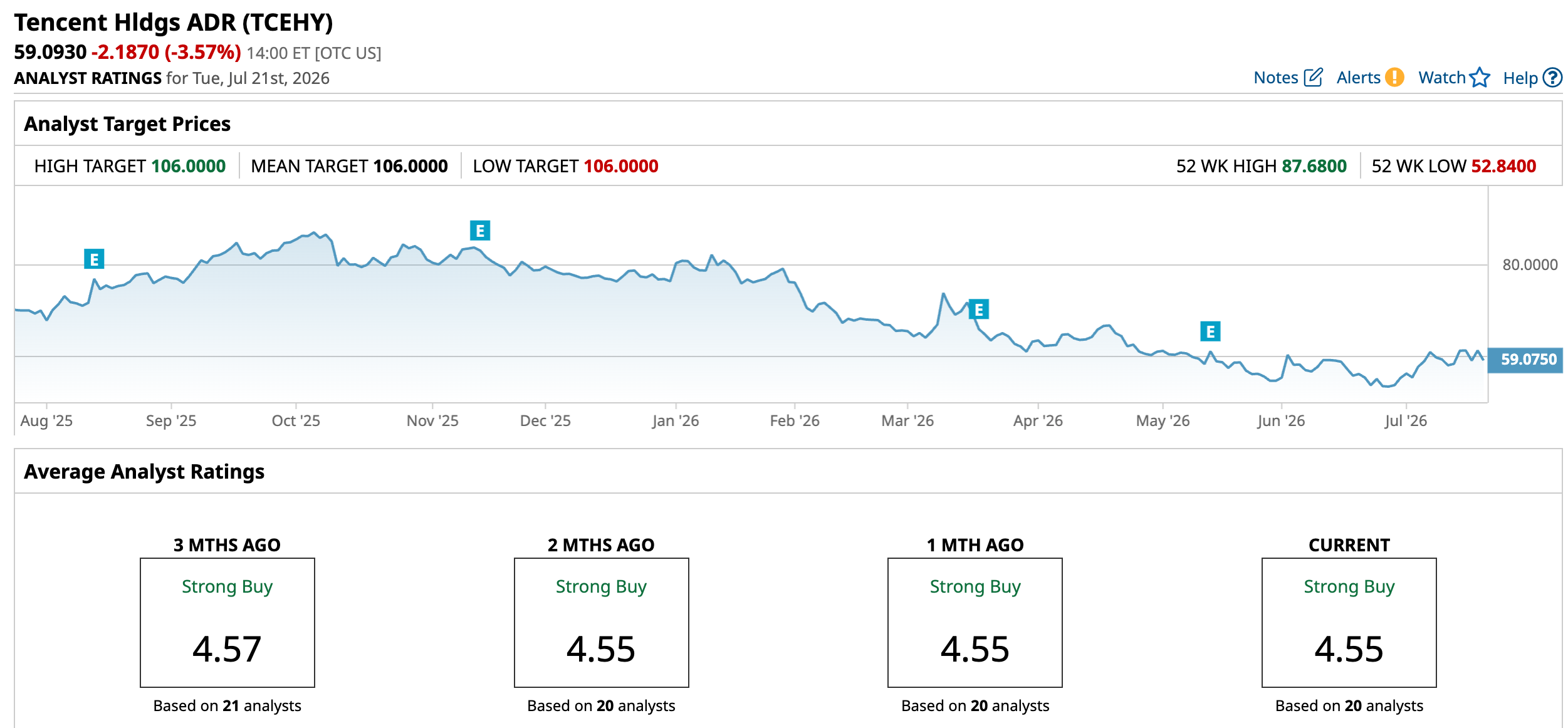Screen dimensions: 1568x728
Task: Click the 52 WK HIGH 87.6800 value
Action: 1314,166
